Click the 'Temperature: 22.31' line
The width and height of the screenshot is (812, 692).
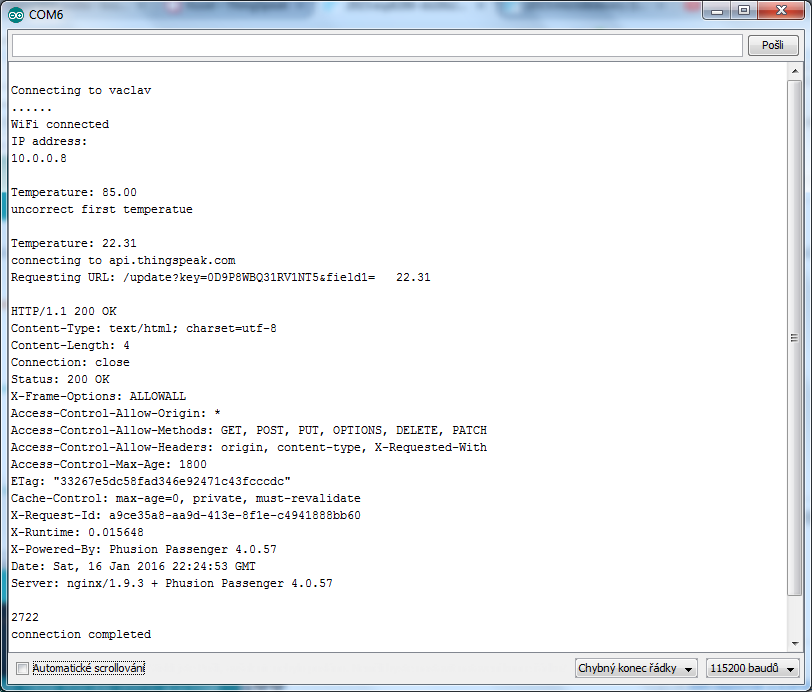pyautogui.click(x=74, y=243)
